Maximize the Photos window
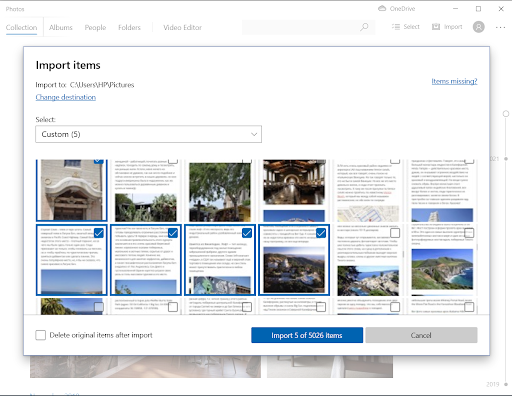The image size is (512, 396). click(478, 9)
